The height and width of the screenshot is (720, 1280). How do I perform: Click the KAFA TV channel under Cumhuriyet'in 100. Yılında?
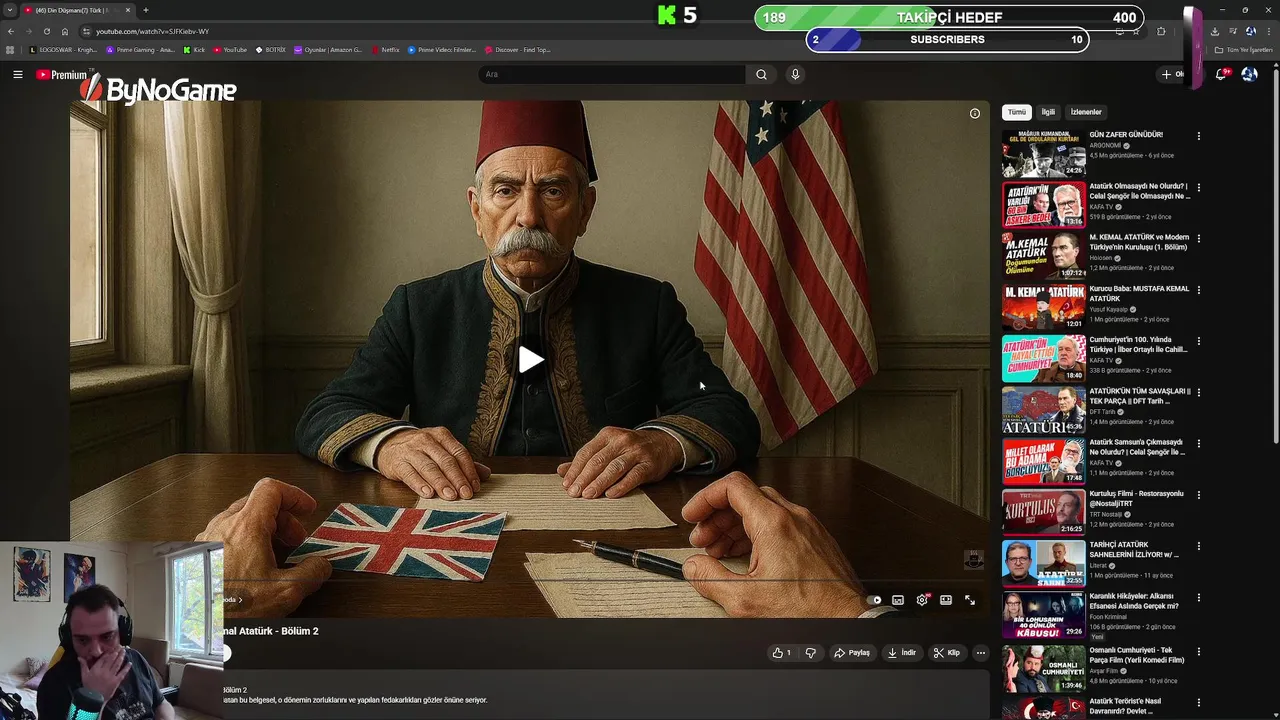[1101, 360]
